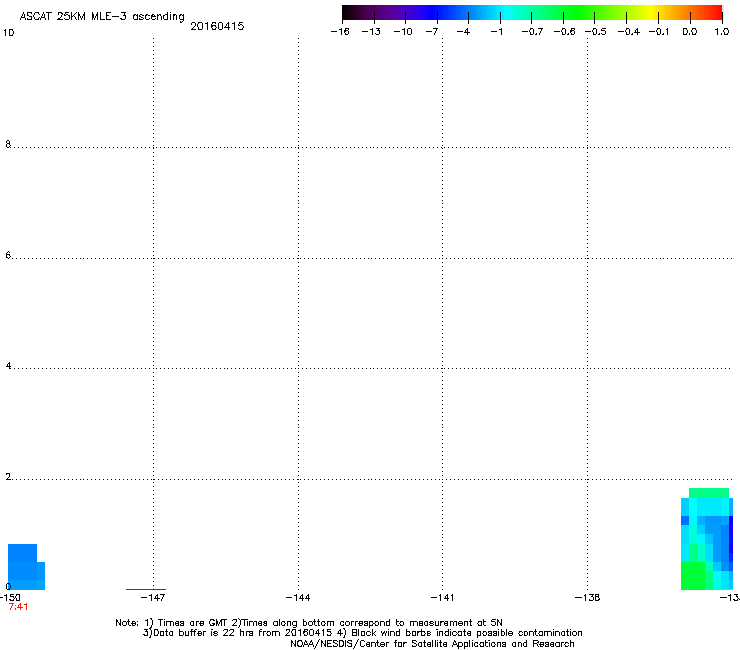Click the longitude -141 axis label
740x650 pixels.
coord(442,598)
